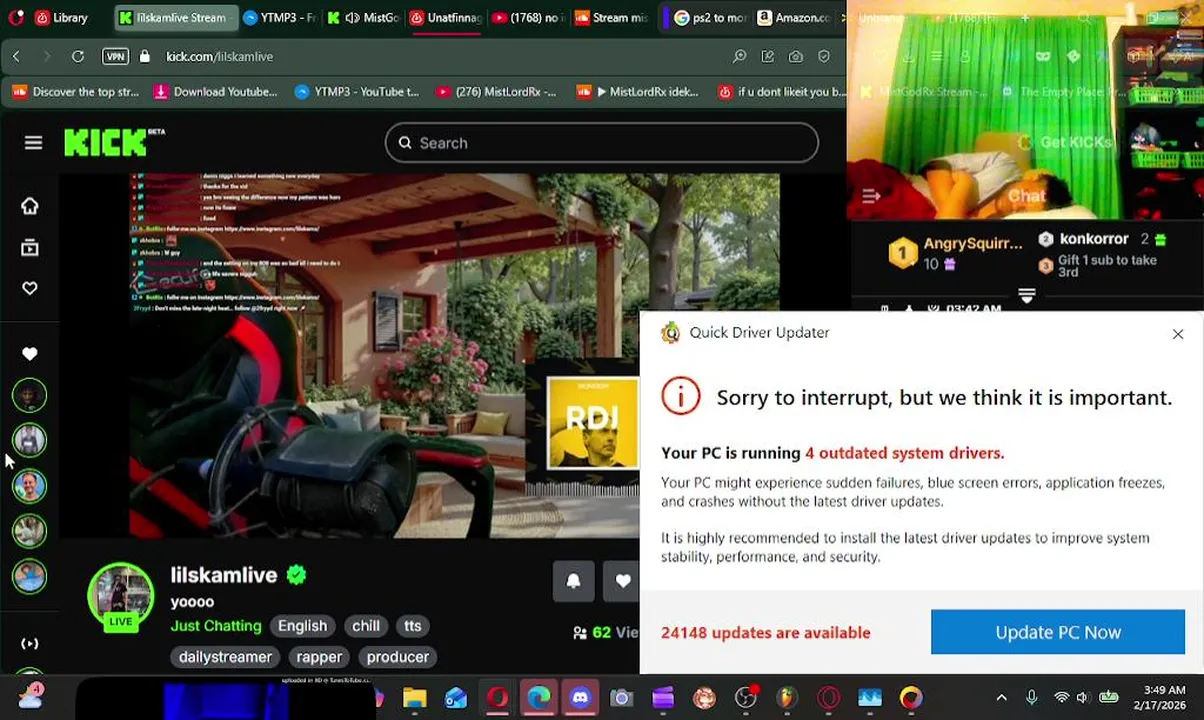Click the browser back arrow
The height and width of the screenshot is (720, 1204).
pyautogui.click(x=16, y=57)
